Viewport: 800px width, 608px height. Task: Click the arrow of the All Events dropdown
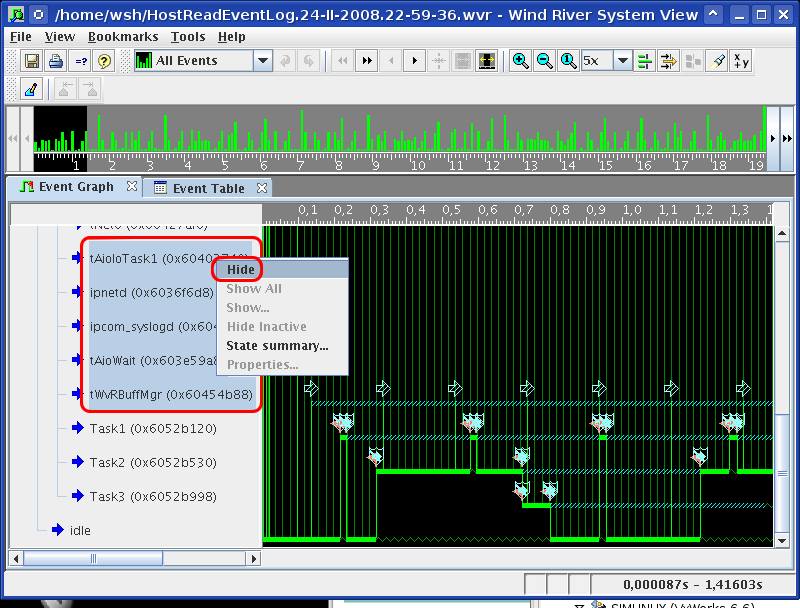[x=263, y=61]
